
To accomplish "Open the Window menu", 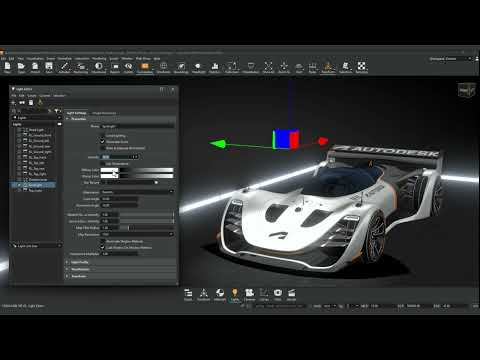I will pyautogui.click(x=127, y=58).
